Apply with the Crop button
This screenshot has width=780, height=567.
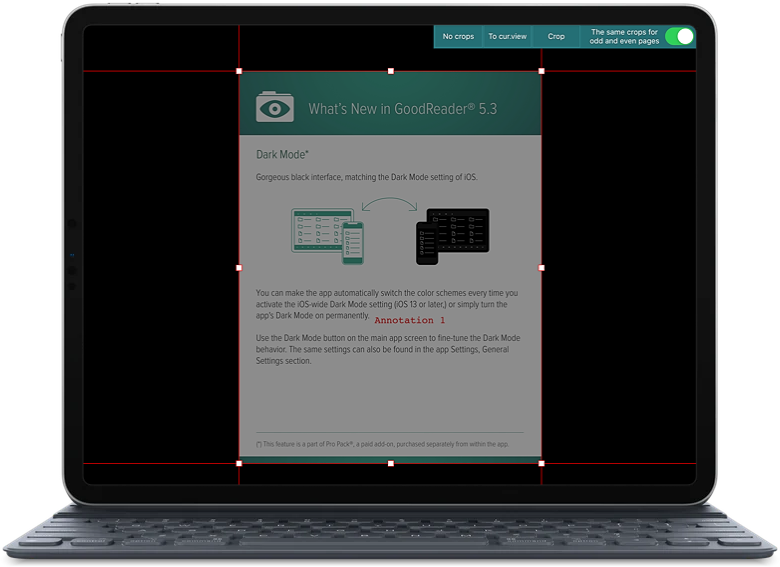556,37
